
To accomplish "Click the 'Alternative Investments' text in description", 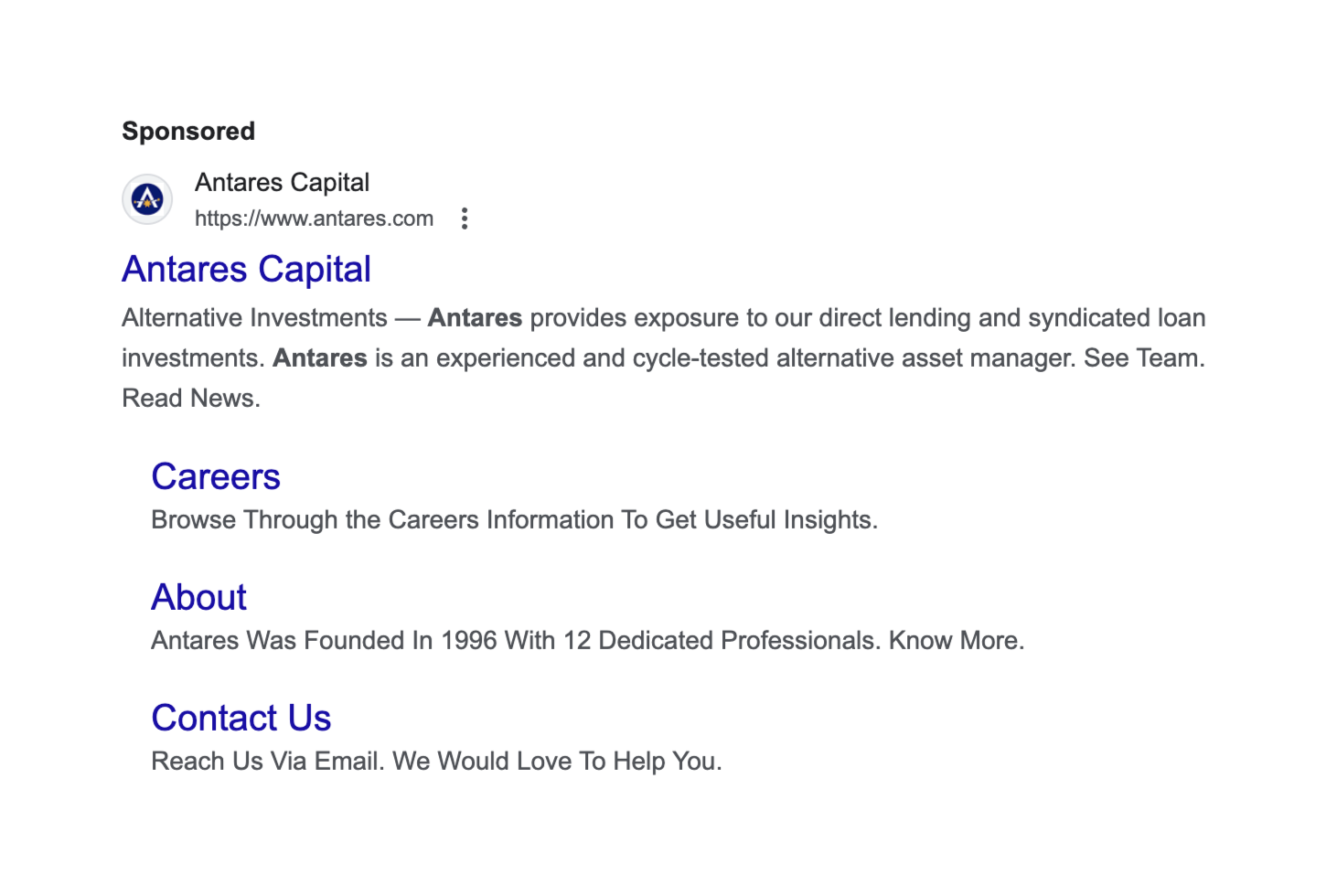I will [x=255, y=317].
